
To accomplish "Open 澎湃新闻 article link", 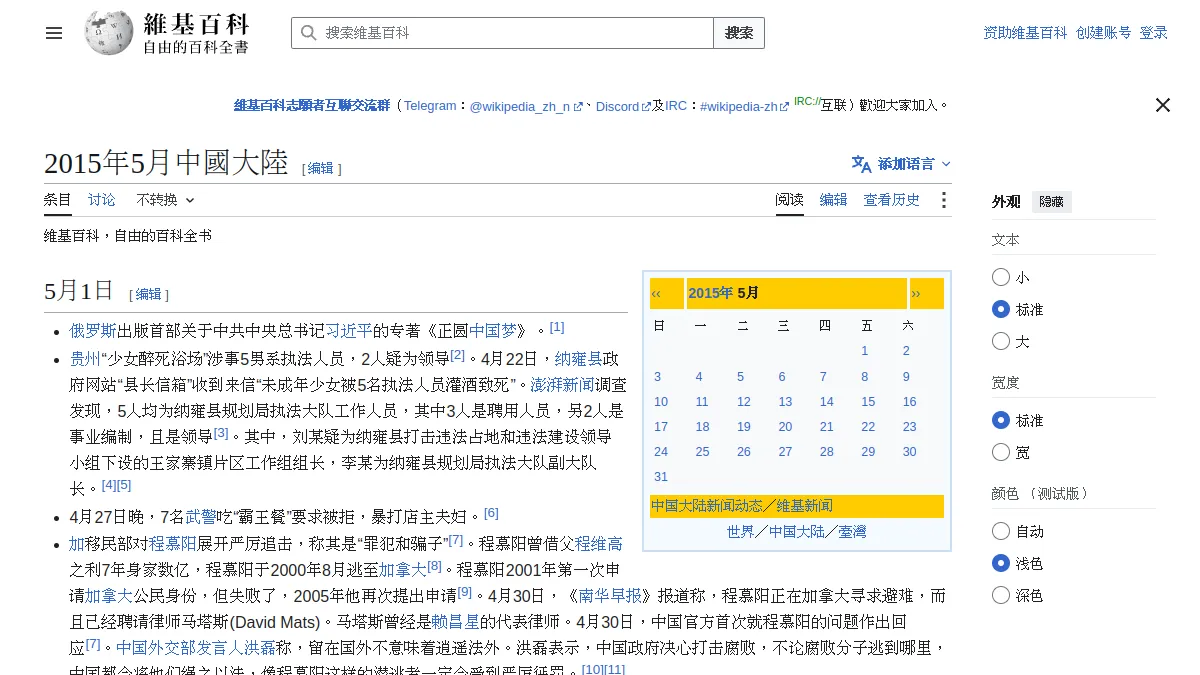I will pyautogui.click(x=563, y=384).
